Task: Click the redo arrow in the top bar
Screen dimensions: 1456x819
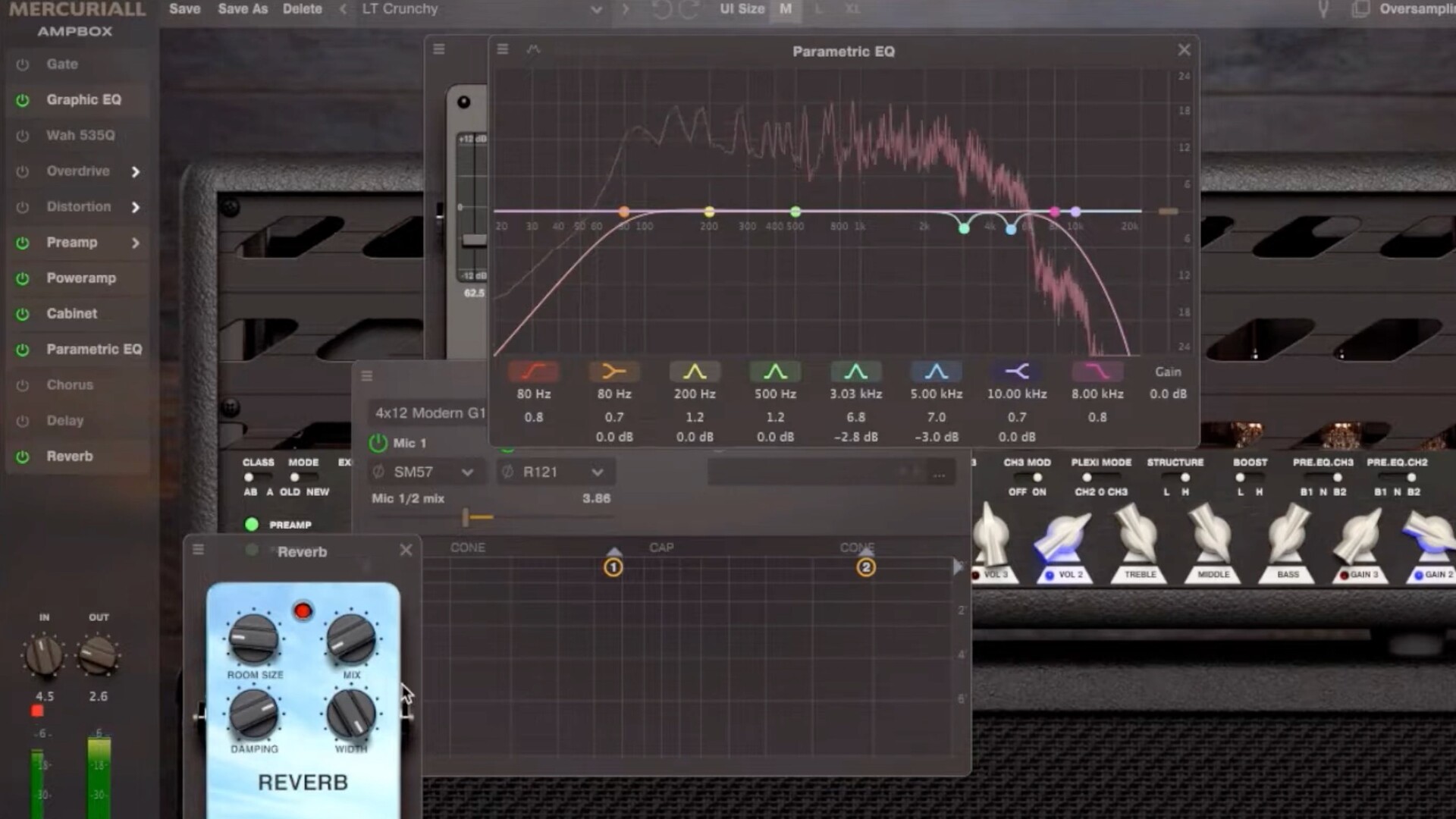Action: (x=689, y=9)
